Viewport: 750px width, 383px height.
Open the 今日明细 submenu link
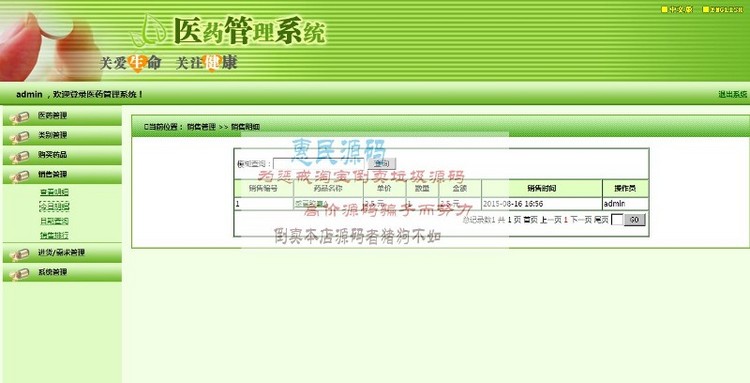(x=55, y=207)
